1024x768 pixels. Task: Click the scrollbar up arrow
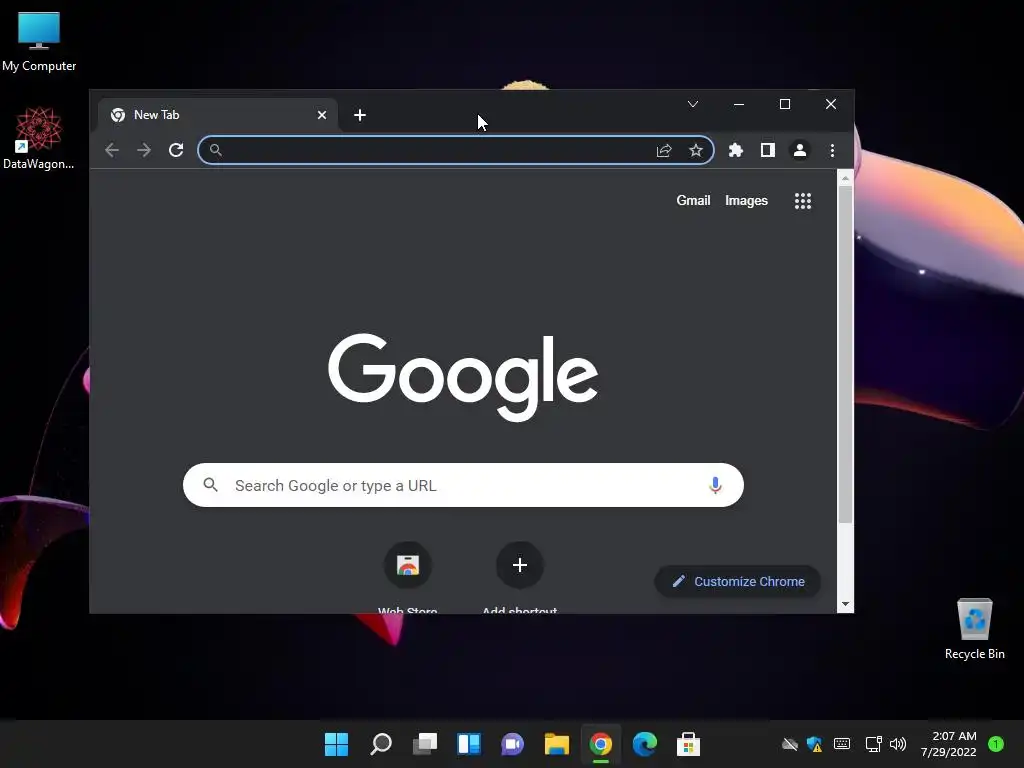845,178
